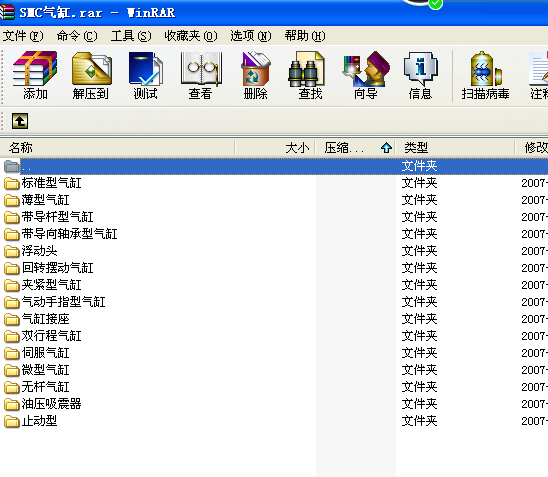Sort by 大小 column header
Image resolution: width=548 pixels, height=477 pixels.
click(x=275, y=147)
